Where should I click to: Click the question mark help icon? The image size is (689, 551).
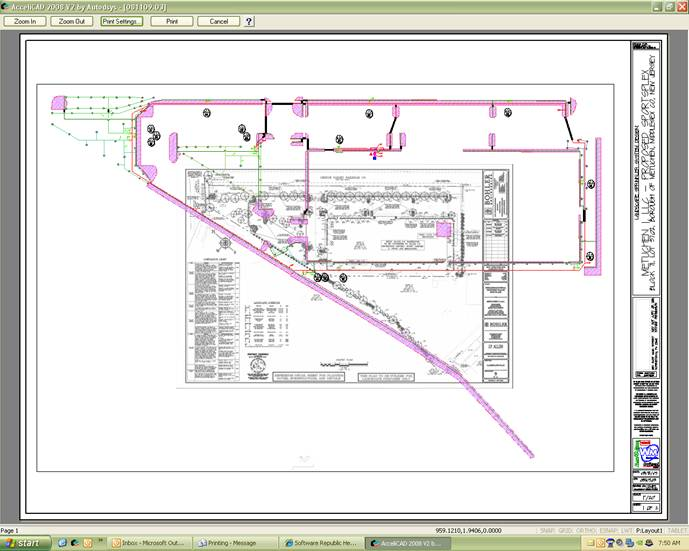pyautogui.click(x=249, y=21)
